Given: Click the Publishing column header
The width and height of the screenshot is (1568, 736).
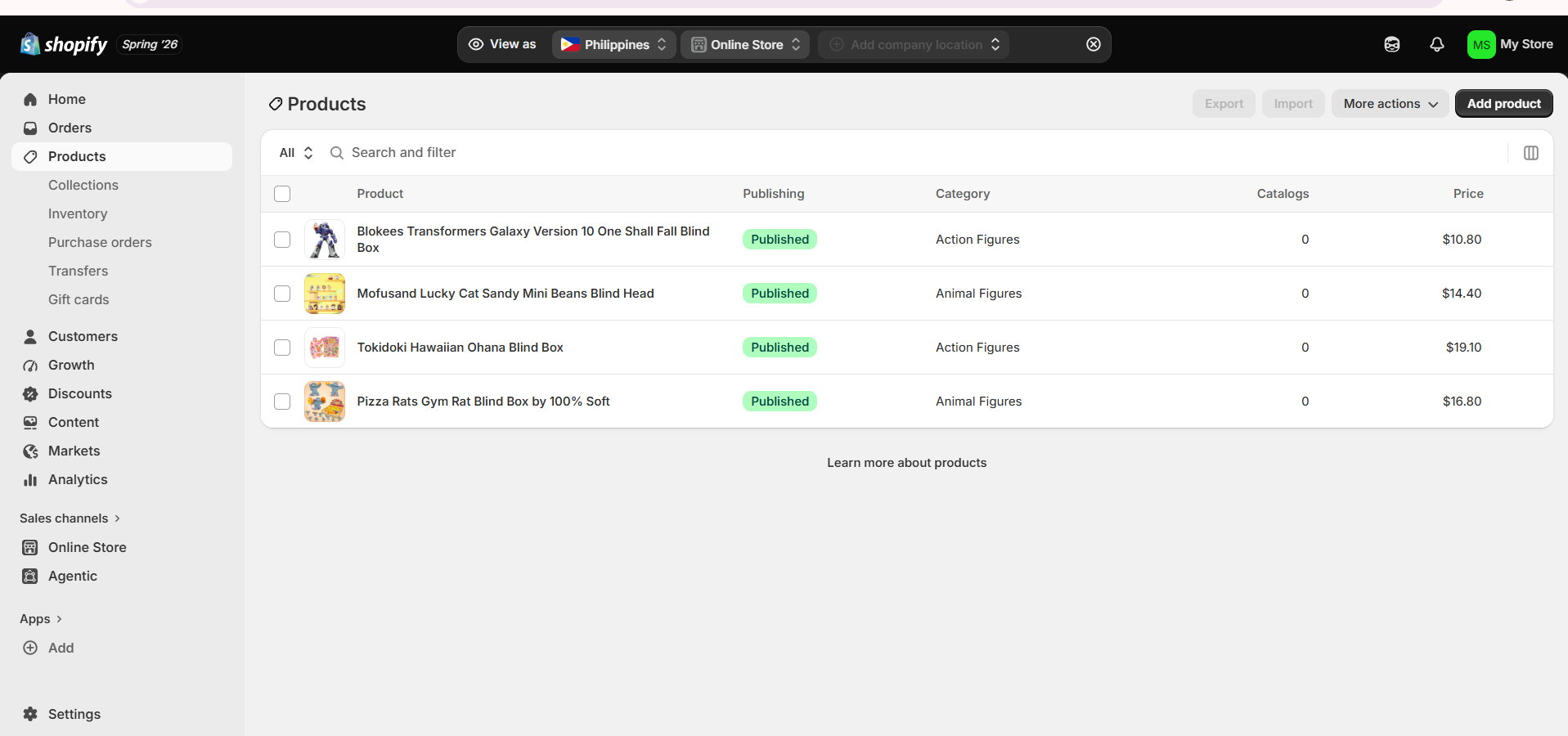Looking at the screenshot, I should pyautogui.click(x=773, y=194).
